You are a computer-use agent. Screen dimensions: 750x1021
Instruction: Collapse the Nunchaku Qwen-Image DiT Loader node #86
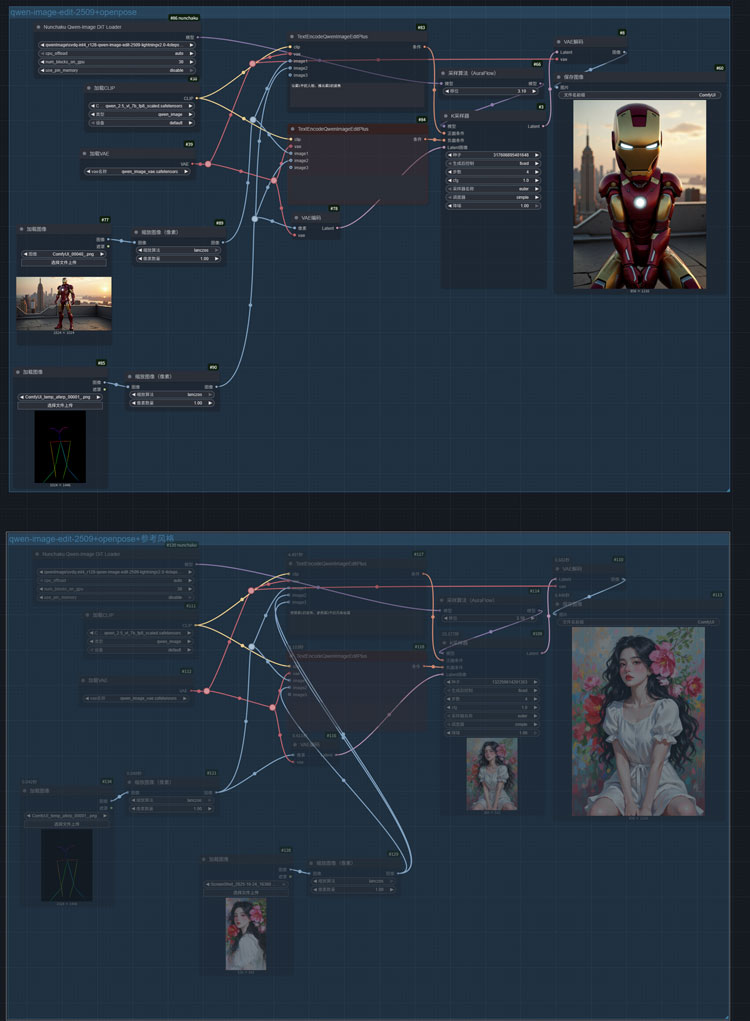[x=38, y=28]
